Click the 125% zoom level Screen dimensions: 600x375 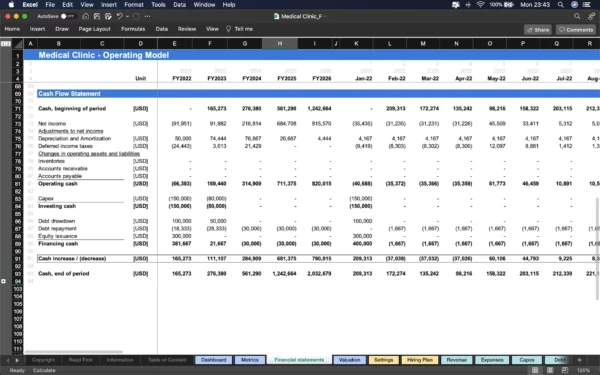583,370
